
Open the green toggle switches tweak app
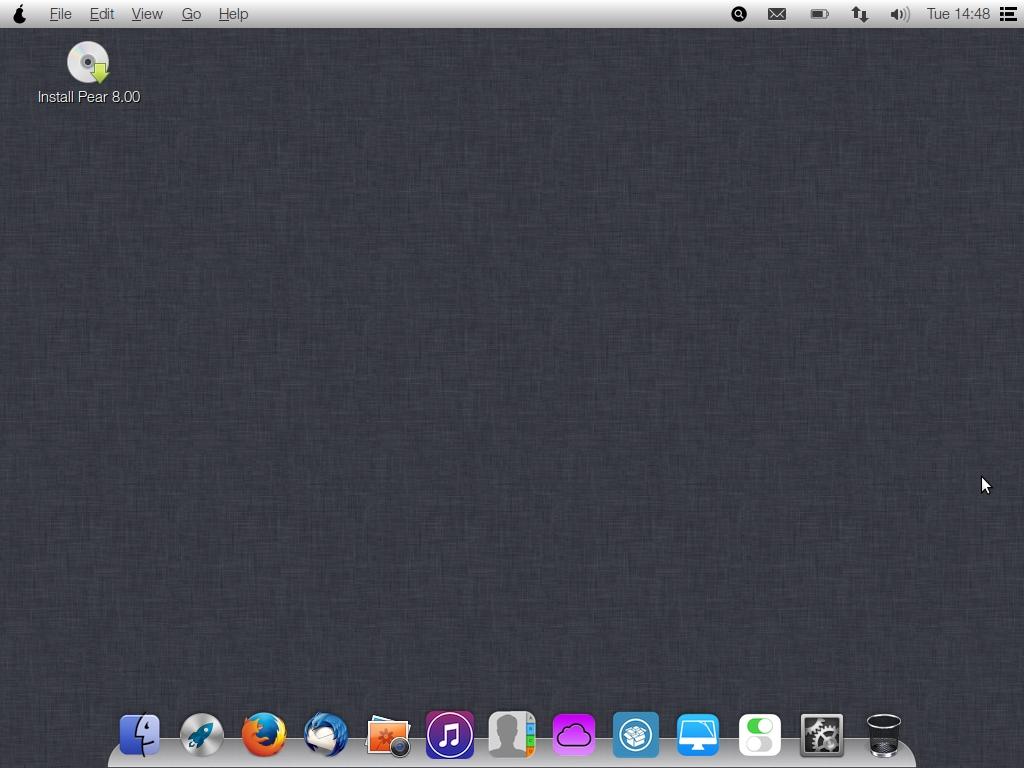[760, 735]
